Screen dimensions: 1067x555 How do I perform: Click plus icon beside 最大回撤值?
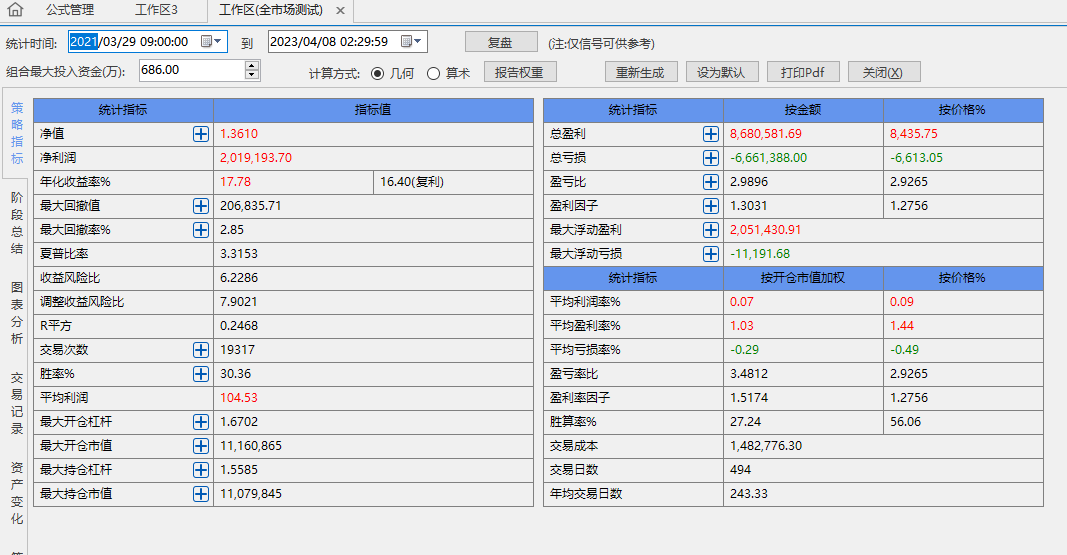(201, 206)
